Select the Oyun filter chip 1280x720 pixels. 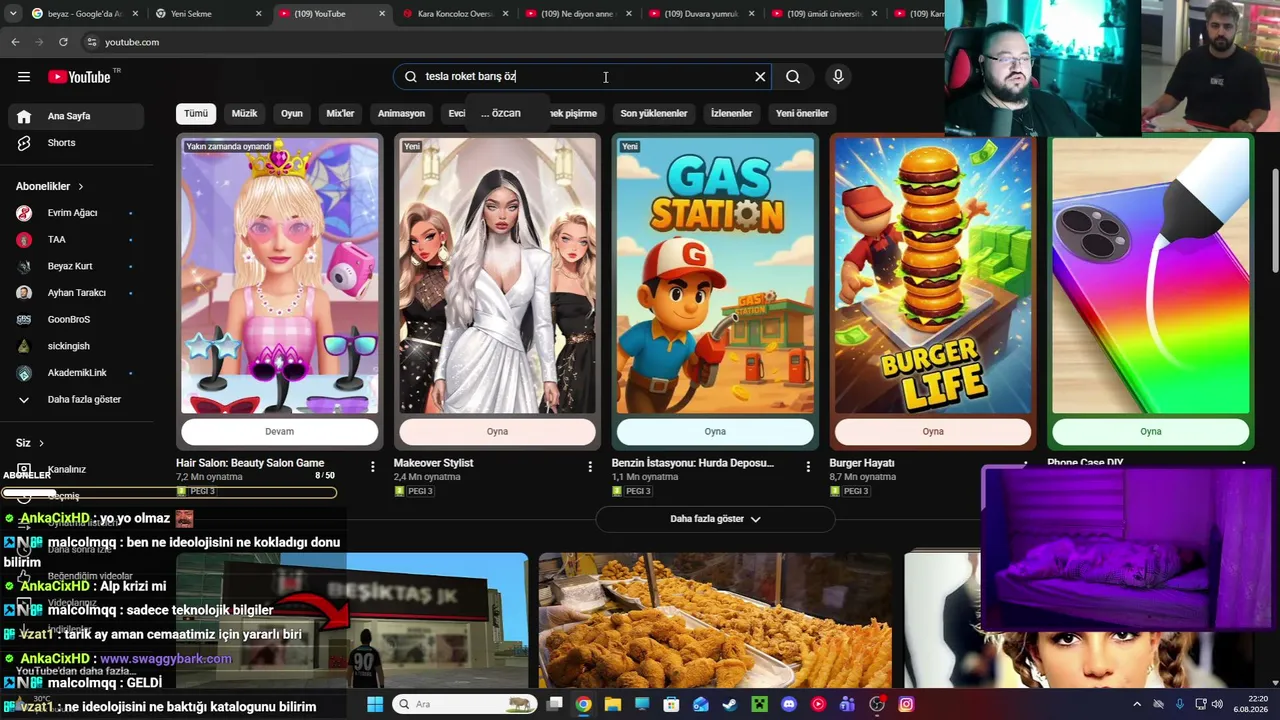click(292, 113)
